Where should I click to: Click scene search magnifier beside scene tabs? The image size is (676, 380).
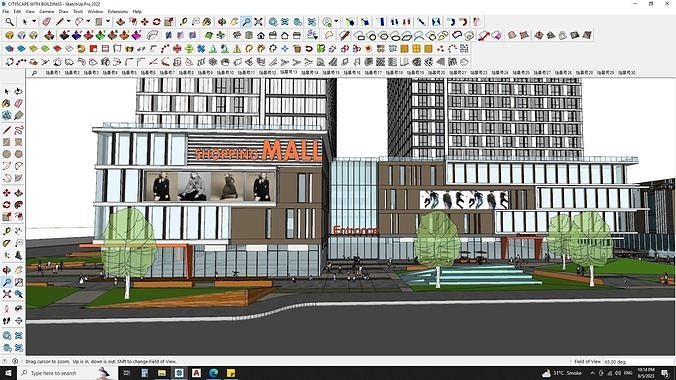click(x=34, y=73)
